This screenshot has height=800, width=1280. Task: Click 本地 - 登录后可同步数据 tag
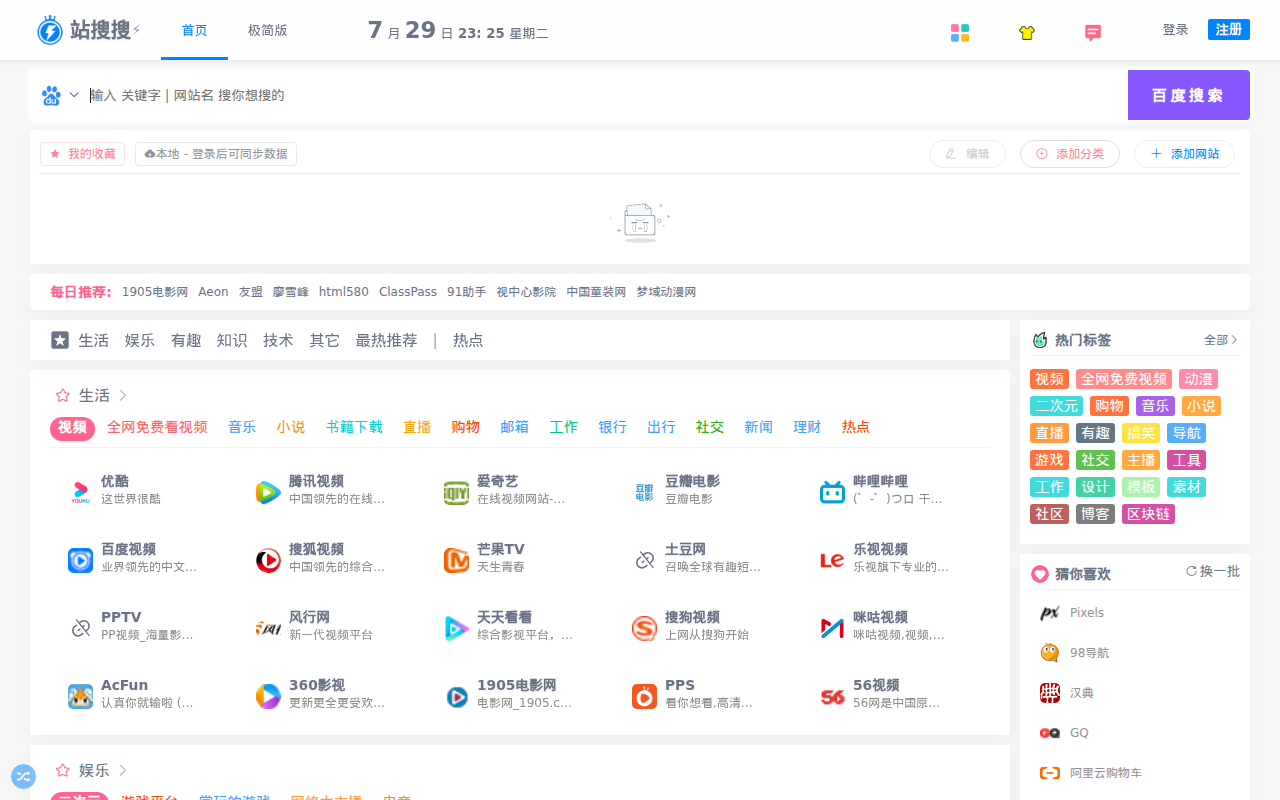pos(216,154)
